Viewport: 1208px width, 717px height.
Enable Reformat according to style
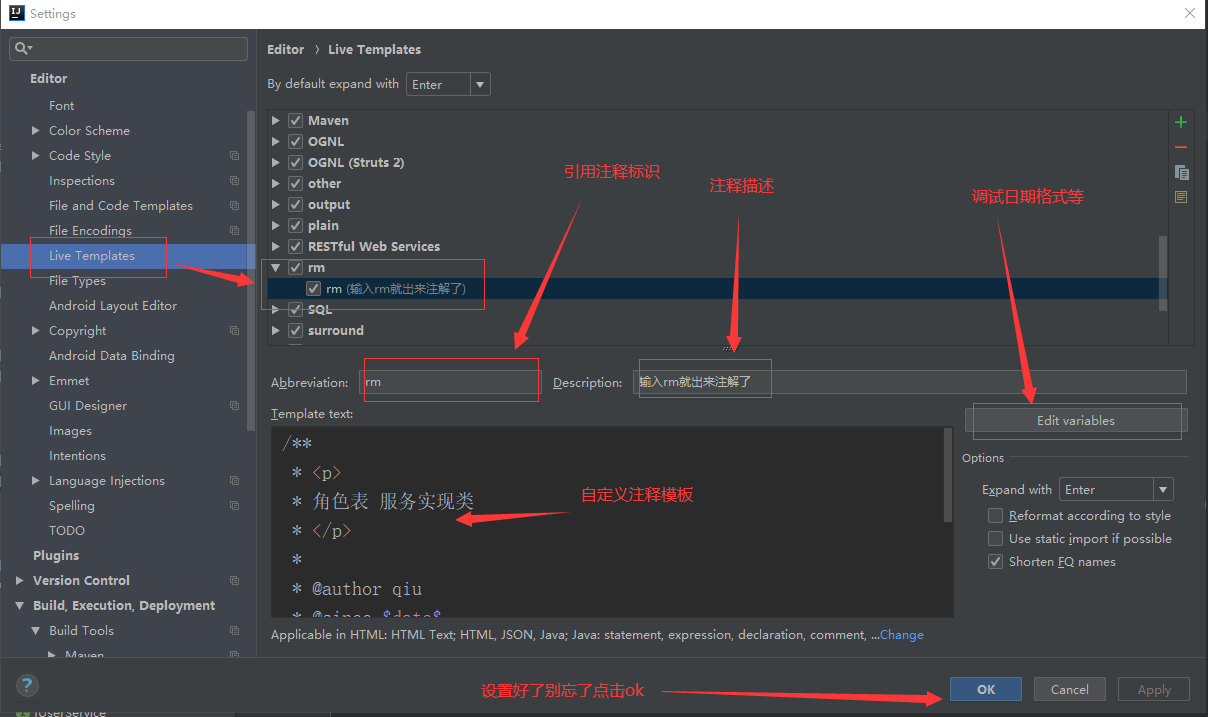pyautogui.click(x=995, y=516)
